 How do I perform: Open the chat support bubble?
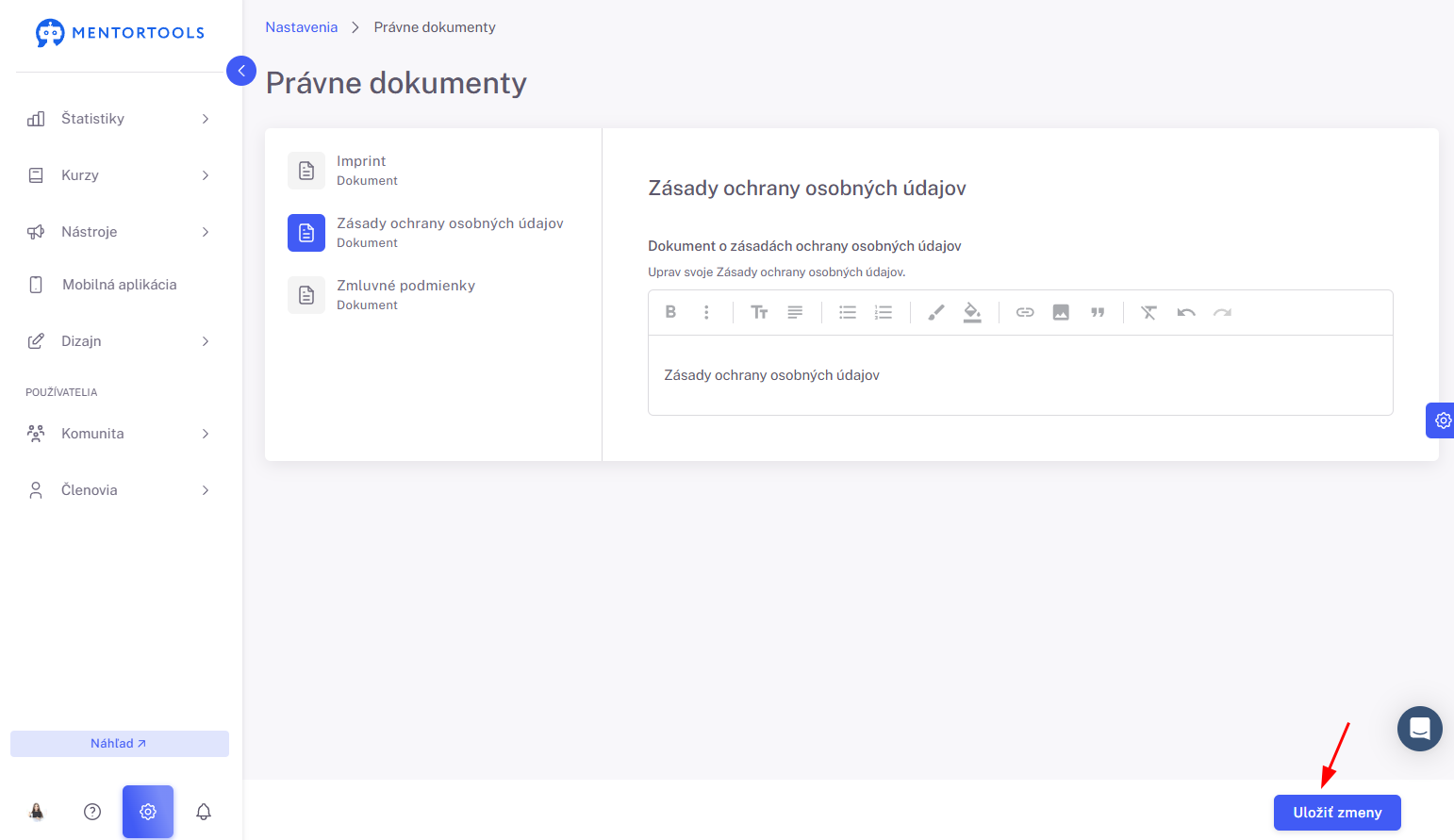(1420, 729)
